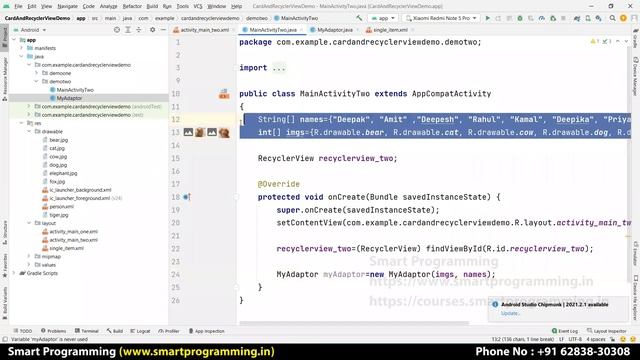The width and height of the screenshot is (640, 360).
Task: Expand the demoone package
Action: (x=36, y=73)
